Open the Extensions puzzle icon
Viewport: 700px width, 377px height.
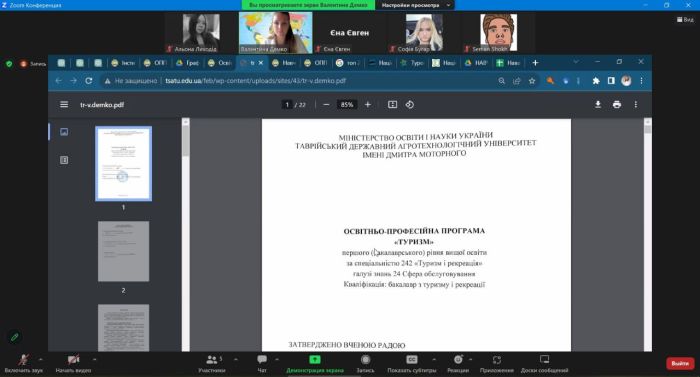click(x=596, y=81)
